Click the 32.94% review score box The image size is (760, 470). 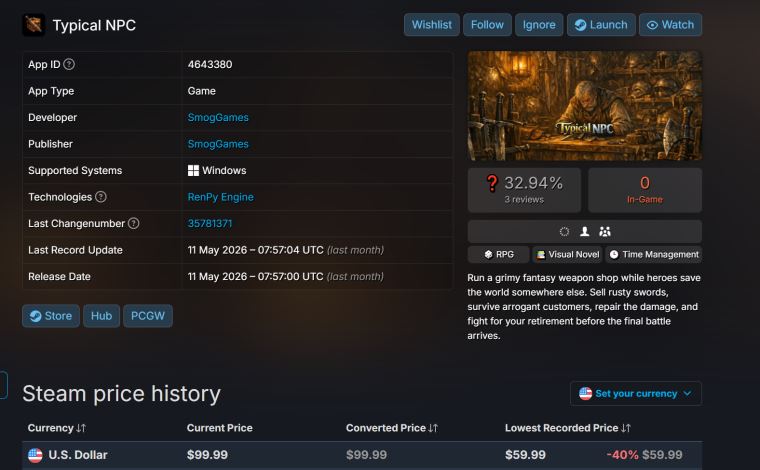524,190
